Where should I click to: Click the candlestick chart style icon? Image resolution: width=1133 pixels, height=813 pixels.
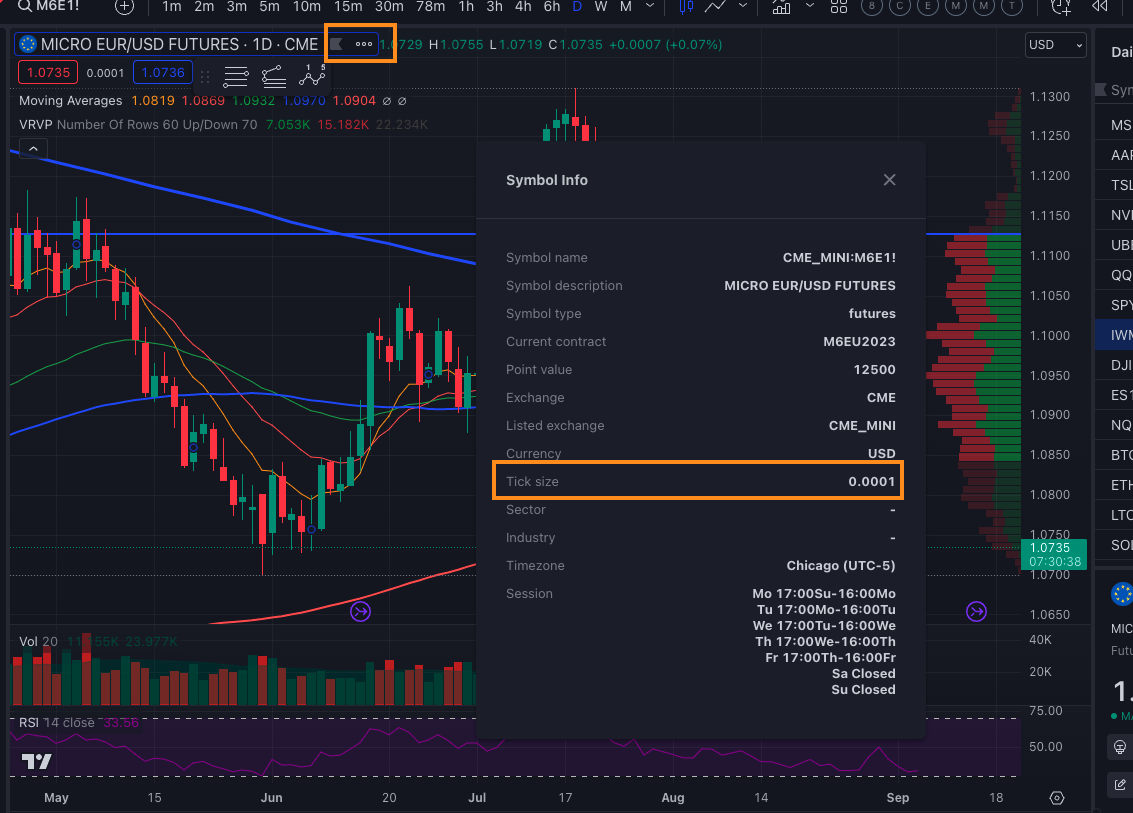coord(686,7)
